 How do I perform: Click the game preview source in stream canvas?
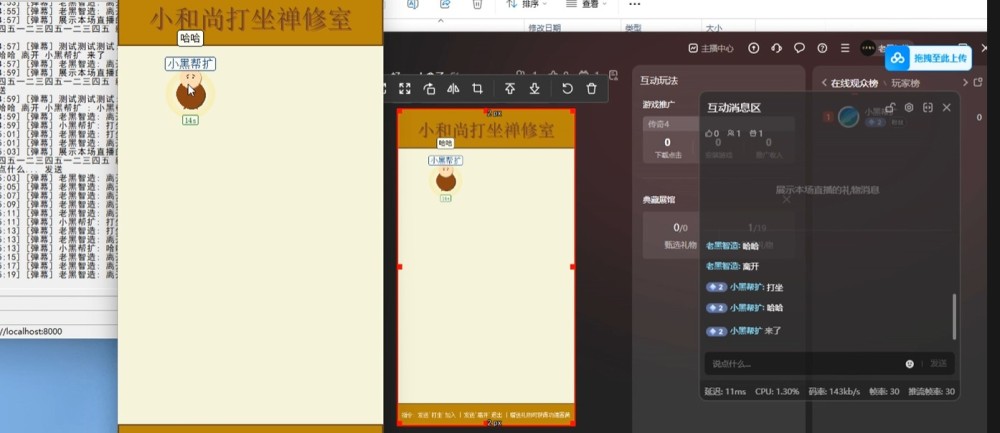tap(486, 267)
